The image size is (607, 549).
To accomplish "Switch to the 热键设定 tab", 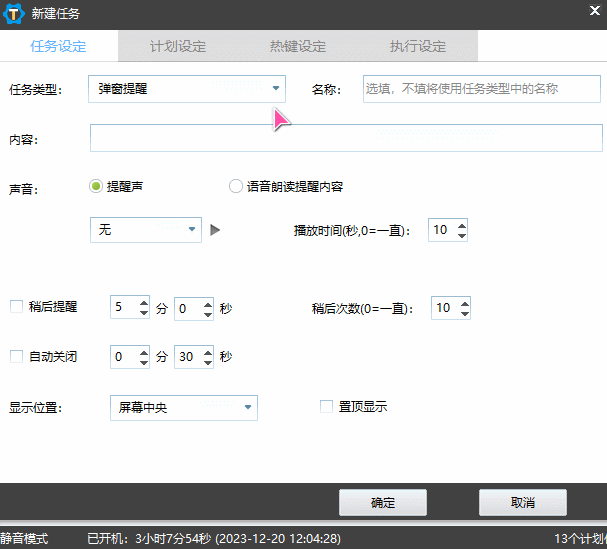I will (x=297, y=46).
